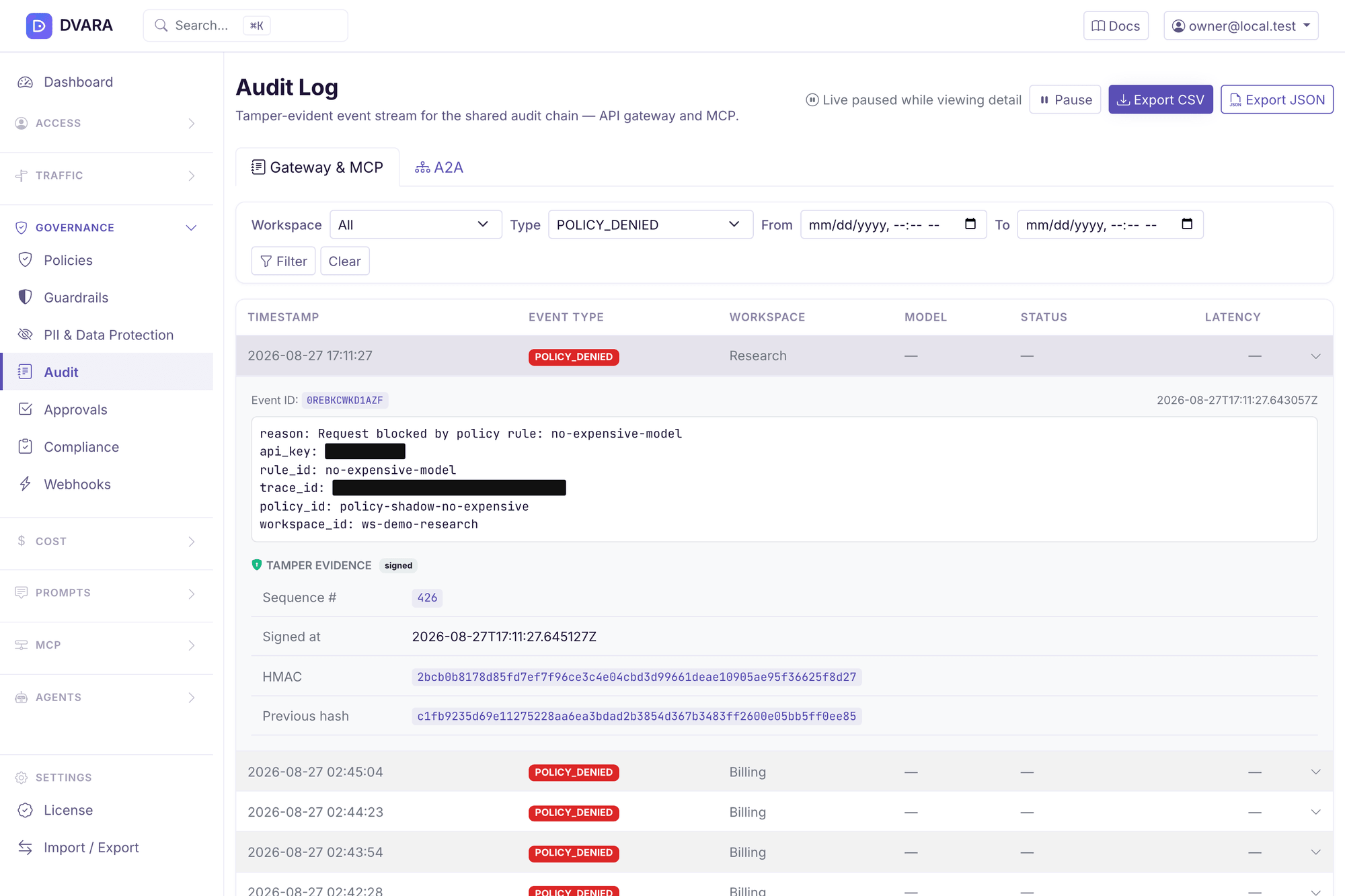Click the Traffic signpost icon
Screen dimensions: 1345x896
(22, 175)
